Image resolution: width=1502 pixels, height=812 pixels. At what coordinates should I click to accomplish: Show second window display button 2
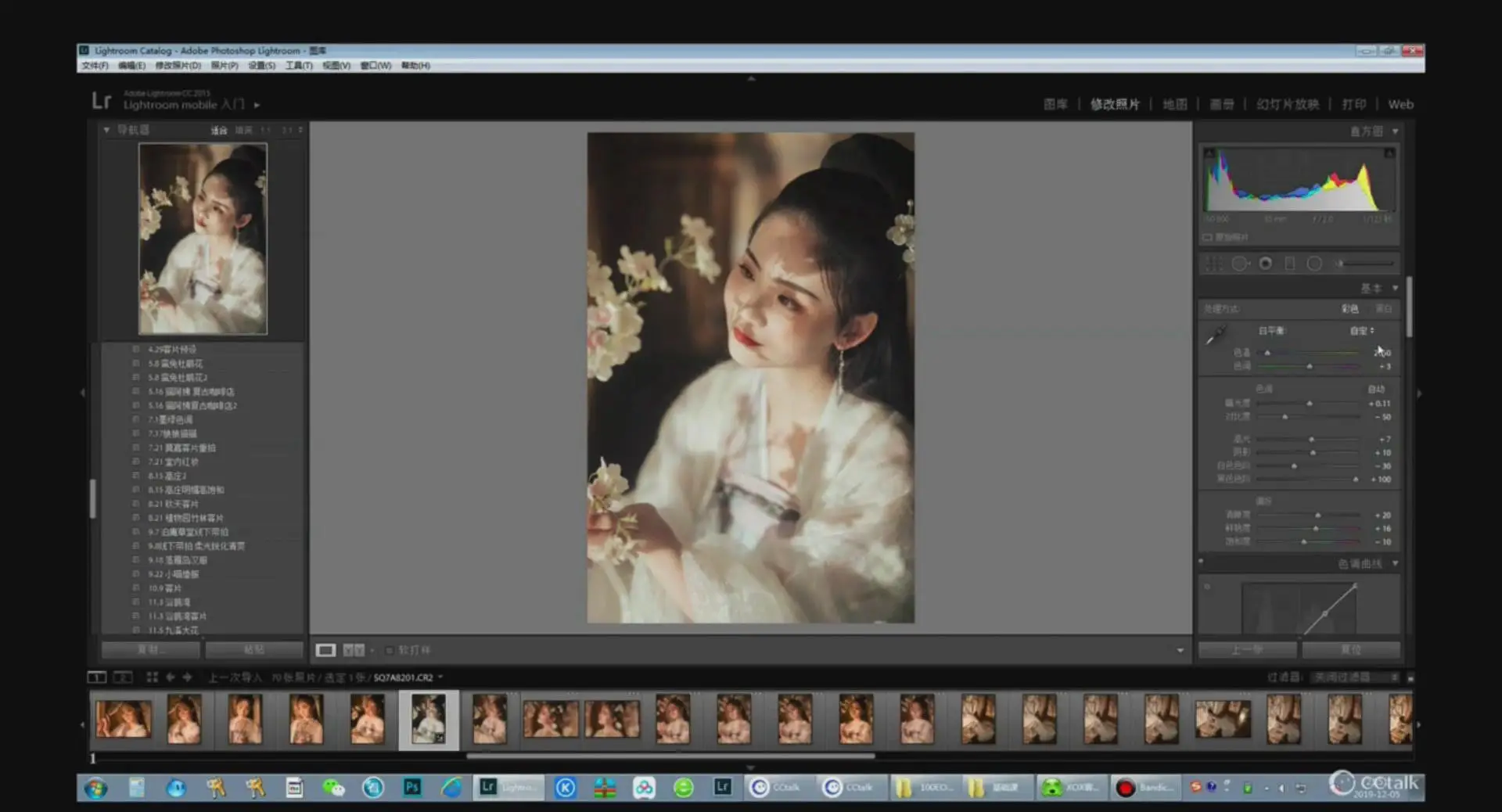pos(123,677)
